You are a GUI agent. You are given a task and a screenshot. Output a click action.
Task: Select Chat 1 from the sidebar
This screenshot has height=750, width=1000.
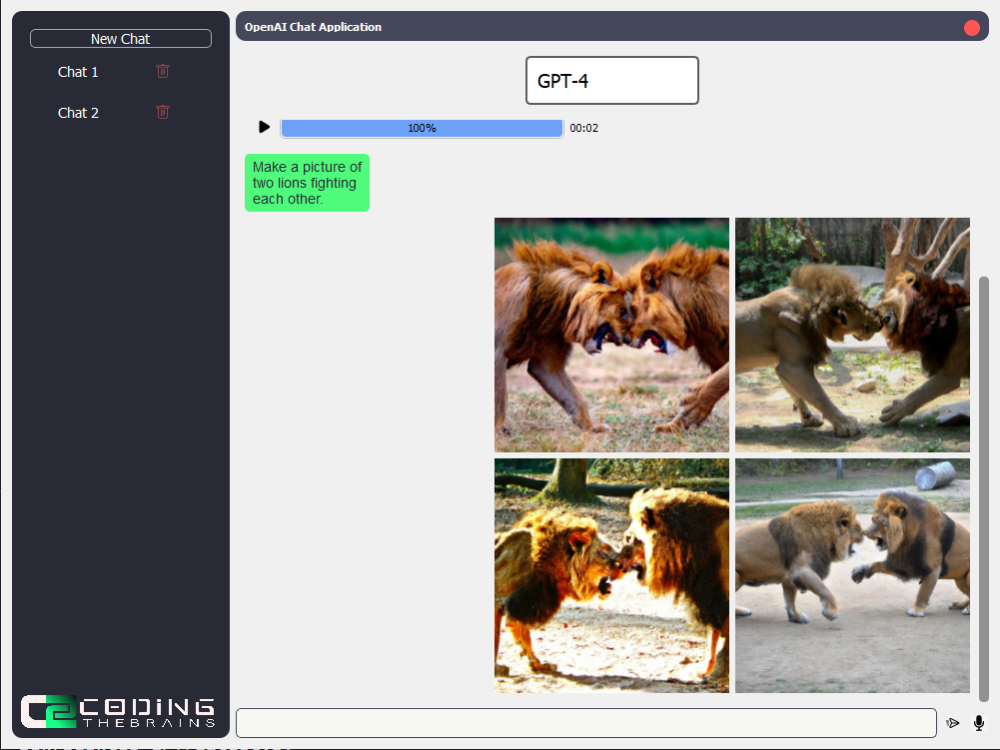(x=78, y=71)
